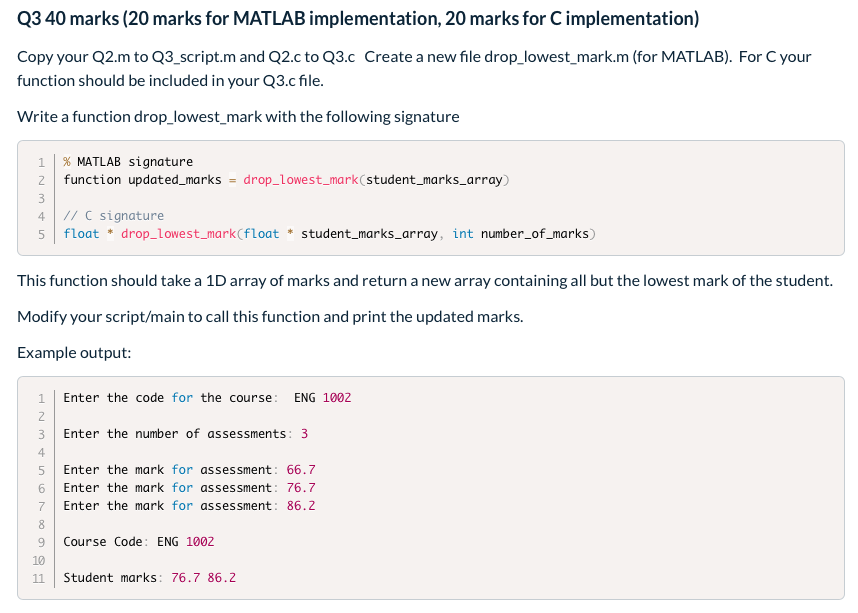
Task: Click line number 11 in example output
Action: (38, 579)
